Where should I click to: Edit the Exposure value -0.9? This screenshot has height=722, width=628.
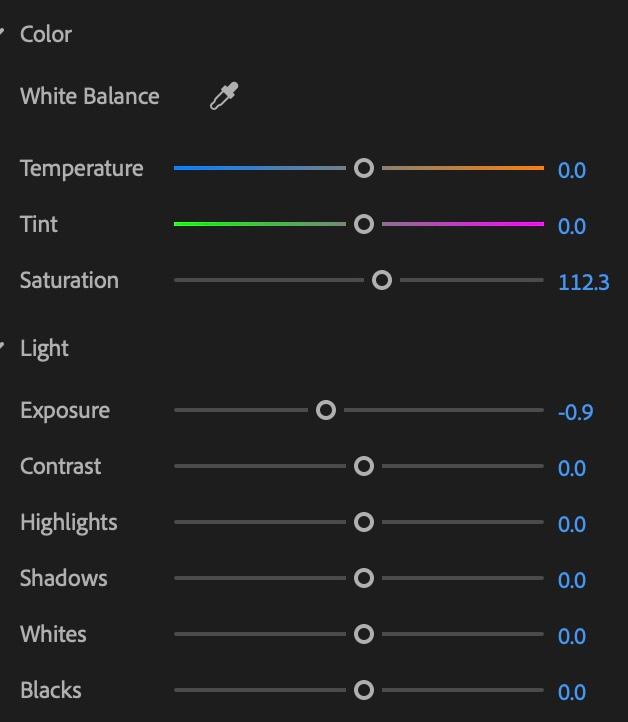[575, 412]
